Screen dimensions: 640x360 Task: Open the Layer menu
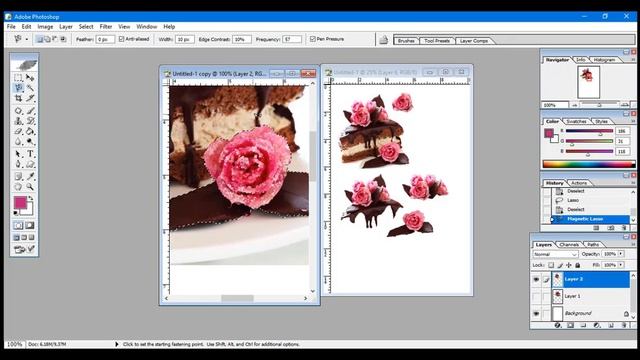(x=66, y=27)
